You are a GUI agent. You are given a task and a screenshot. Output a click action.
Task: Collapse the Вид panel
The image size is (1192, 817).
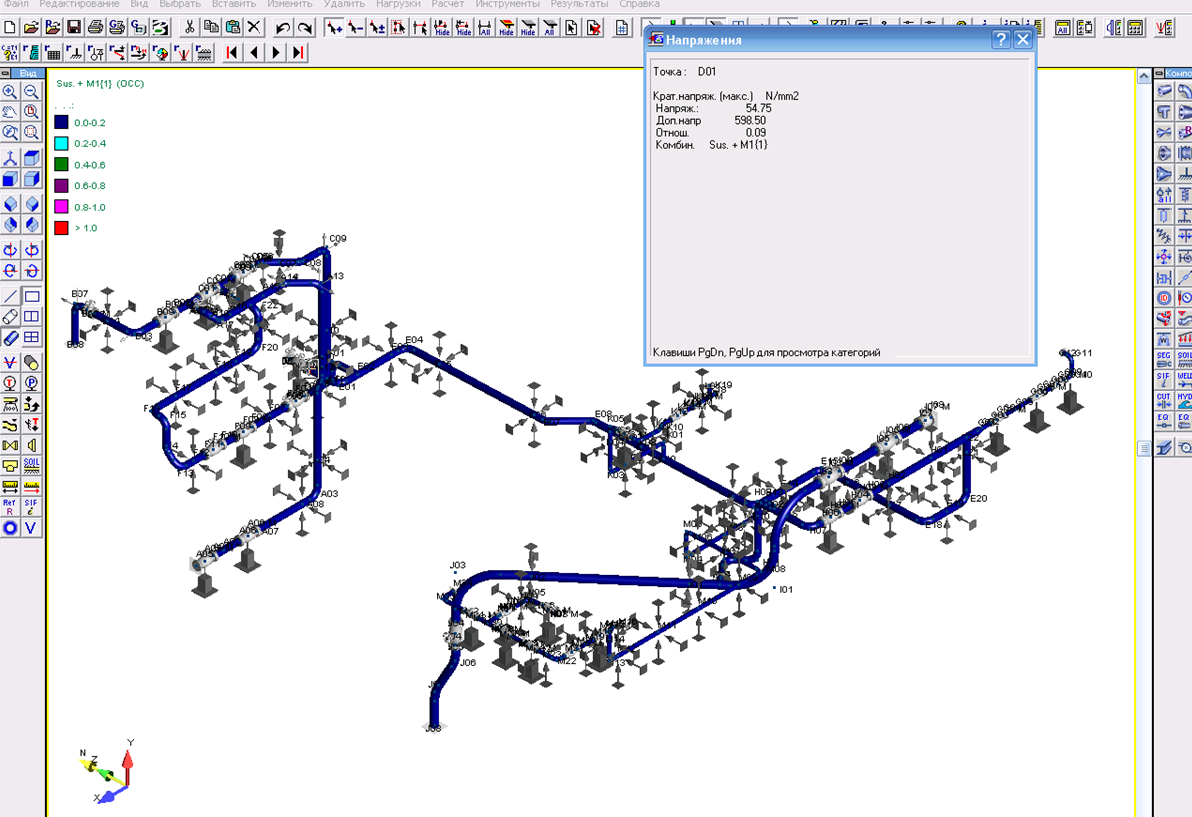[x=5, y=73]
